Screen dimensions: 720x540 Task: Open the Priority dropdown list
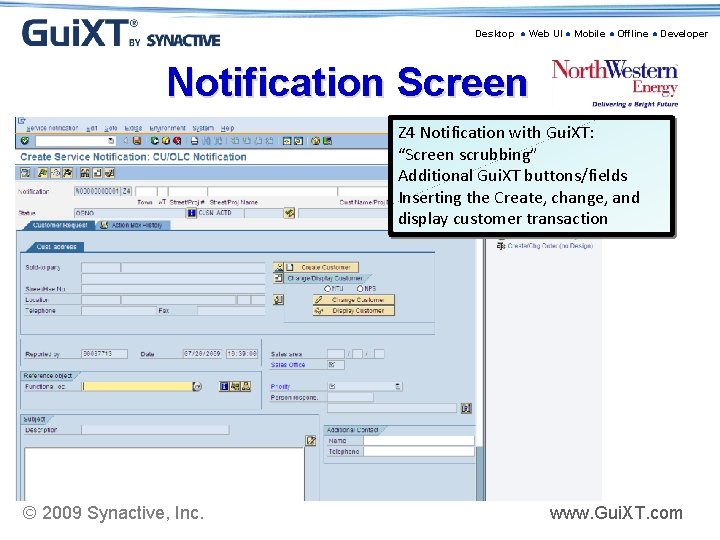(398, 387)
